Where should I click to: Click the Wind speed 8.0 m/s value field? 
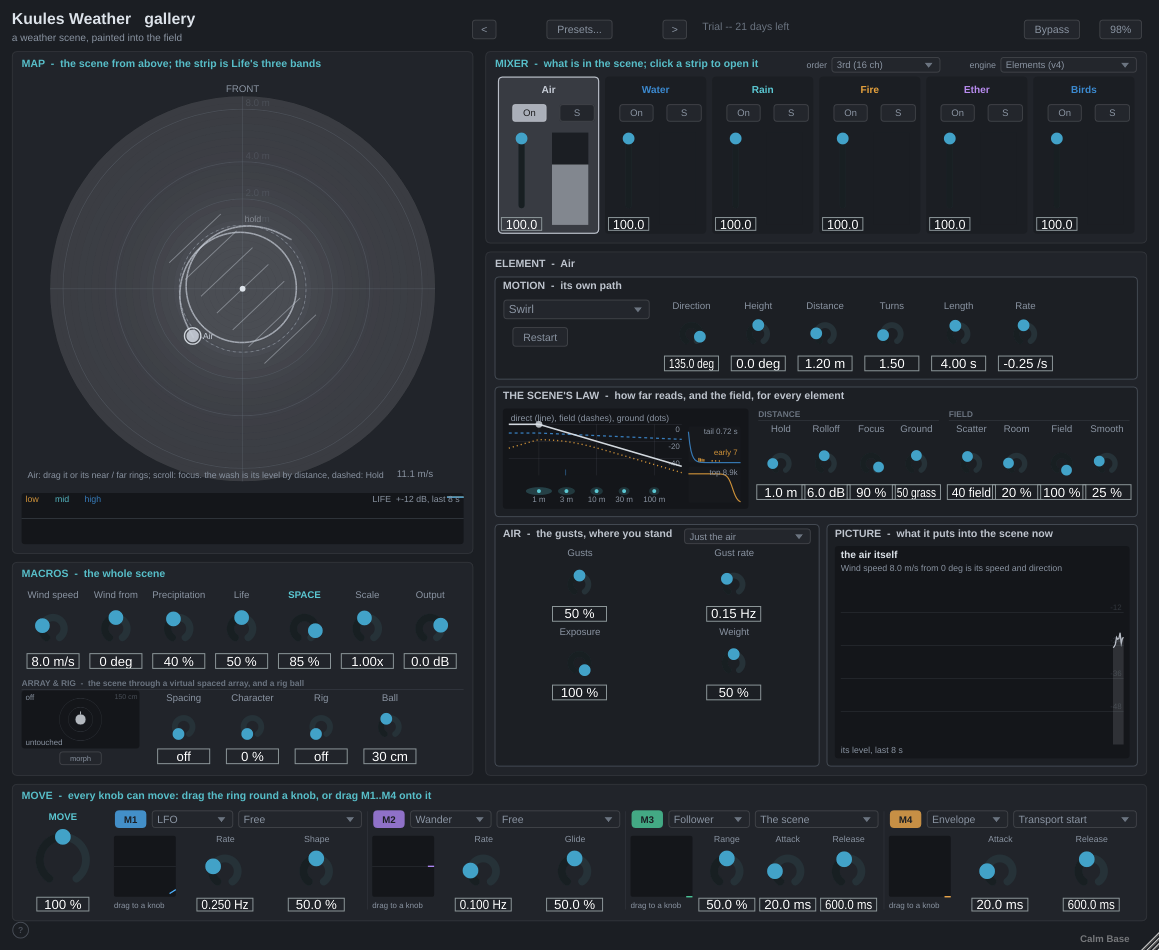52,661
